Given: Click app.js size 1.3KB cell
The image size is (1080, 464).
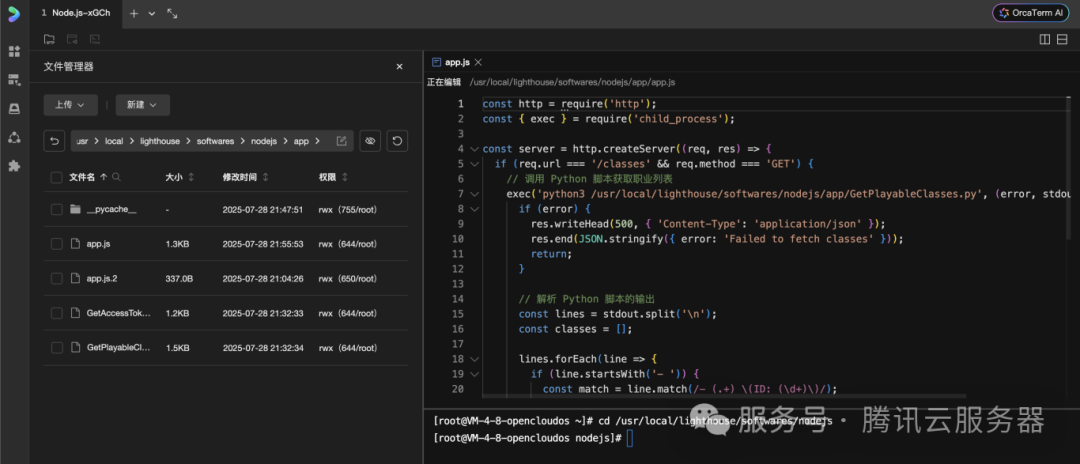Looking at the screenshot, I should point(177,244).
